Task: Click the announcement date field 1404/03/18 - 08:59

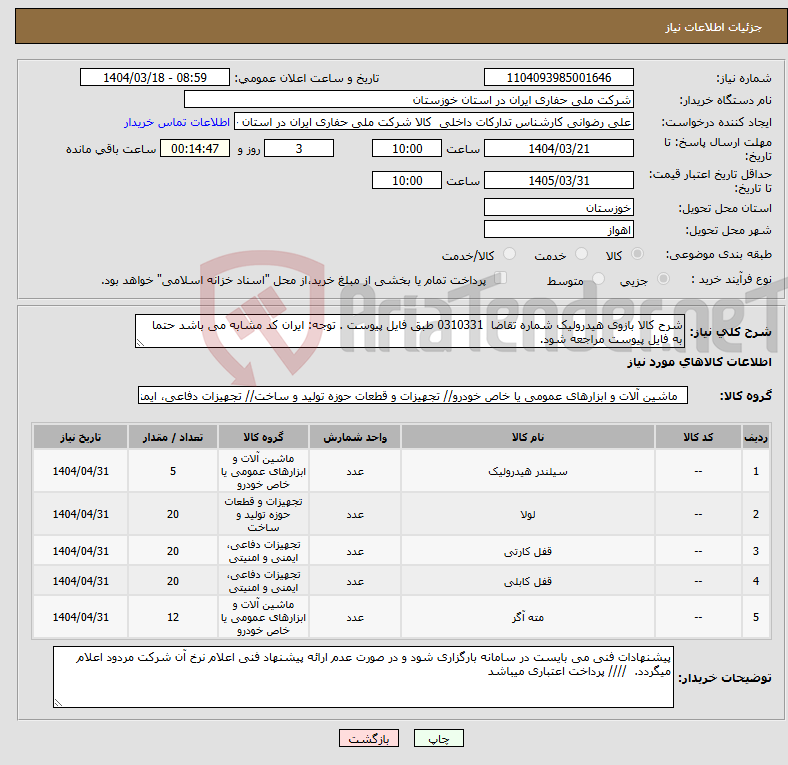Action: (155, 78)
